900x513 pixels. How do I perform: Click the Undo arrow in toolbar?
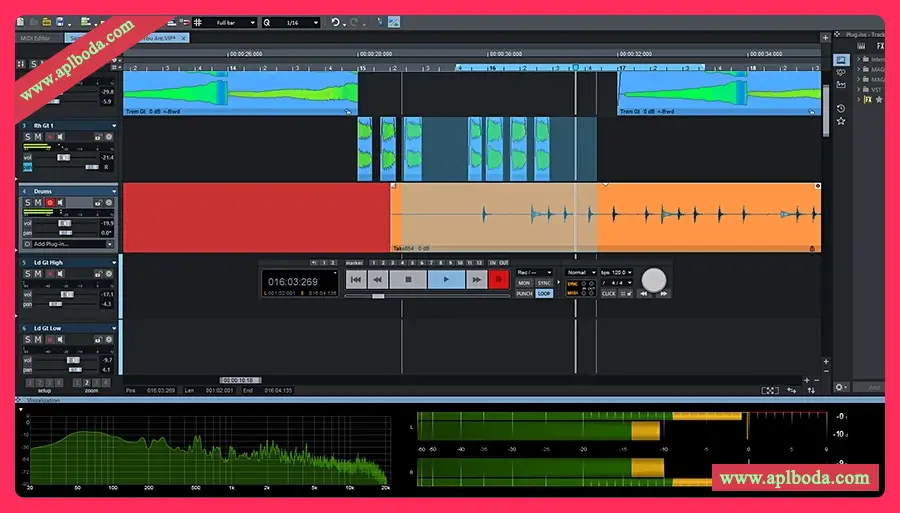[x=336, y=22]
